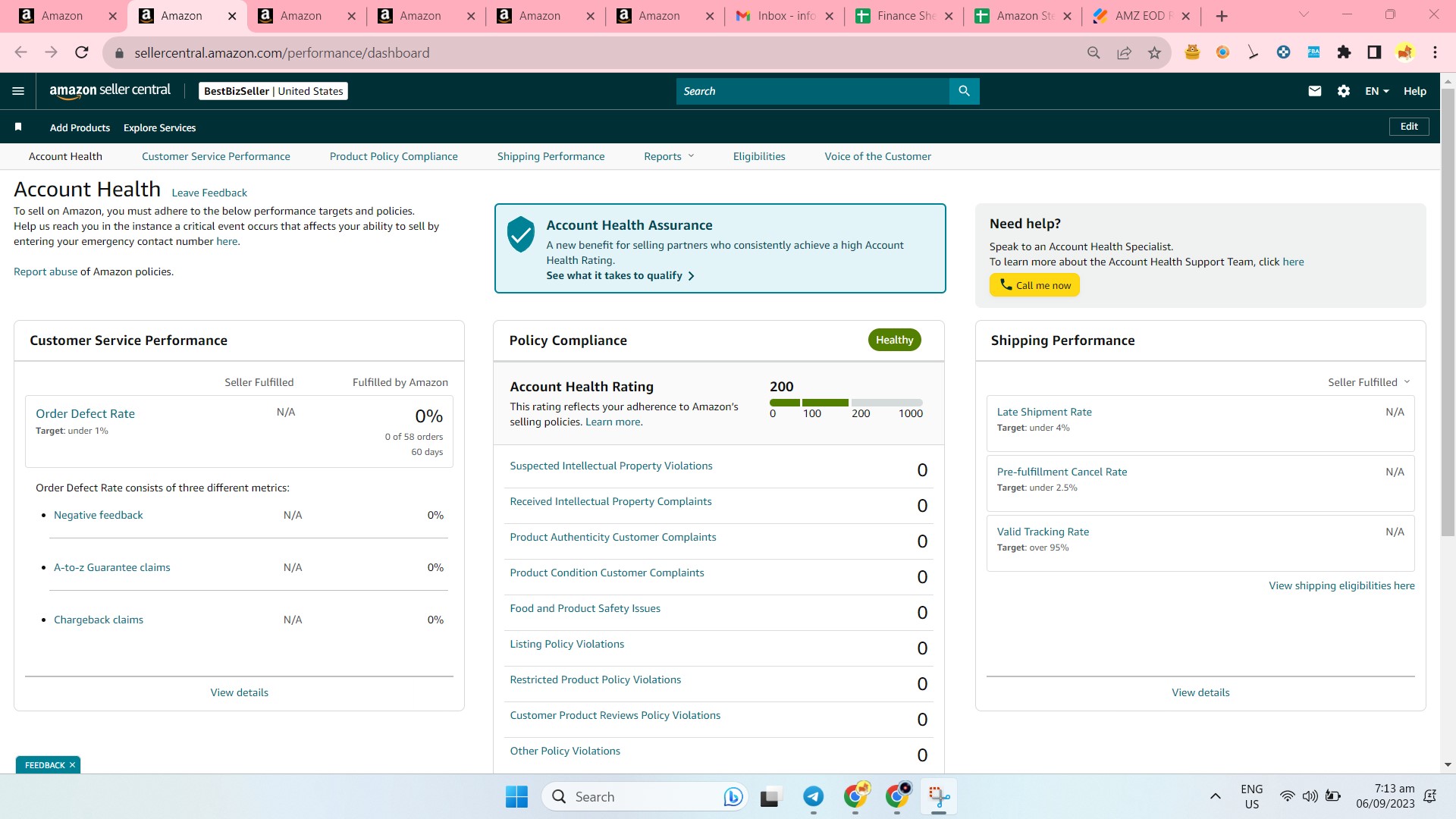
Task: Open the Seller Central hamburger menu
Action: pyautogui.click(x=18, y=91)
